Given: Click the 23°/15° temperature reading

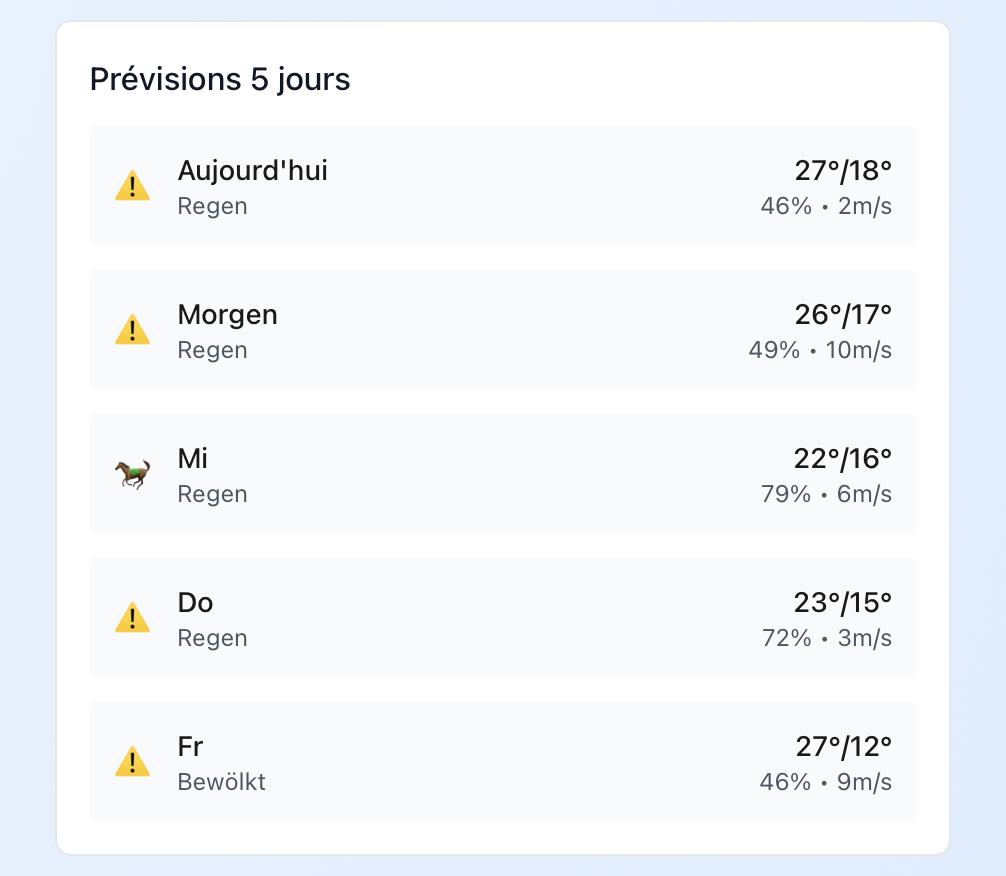Looking at the screenshot, I should pos(843,603).
